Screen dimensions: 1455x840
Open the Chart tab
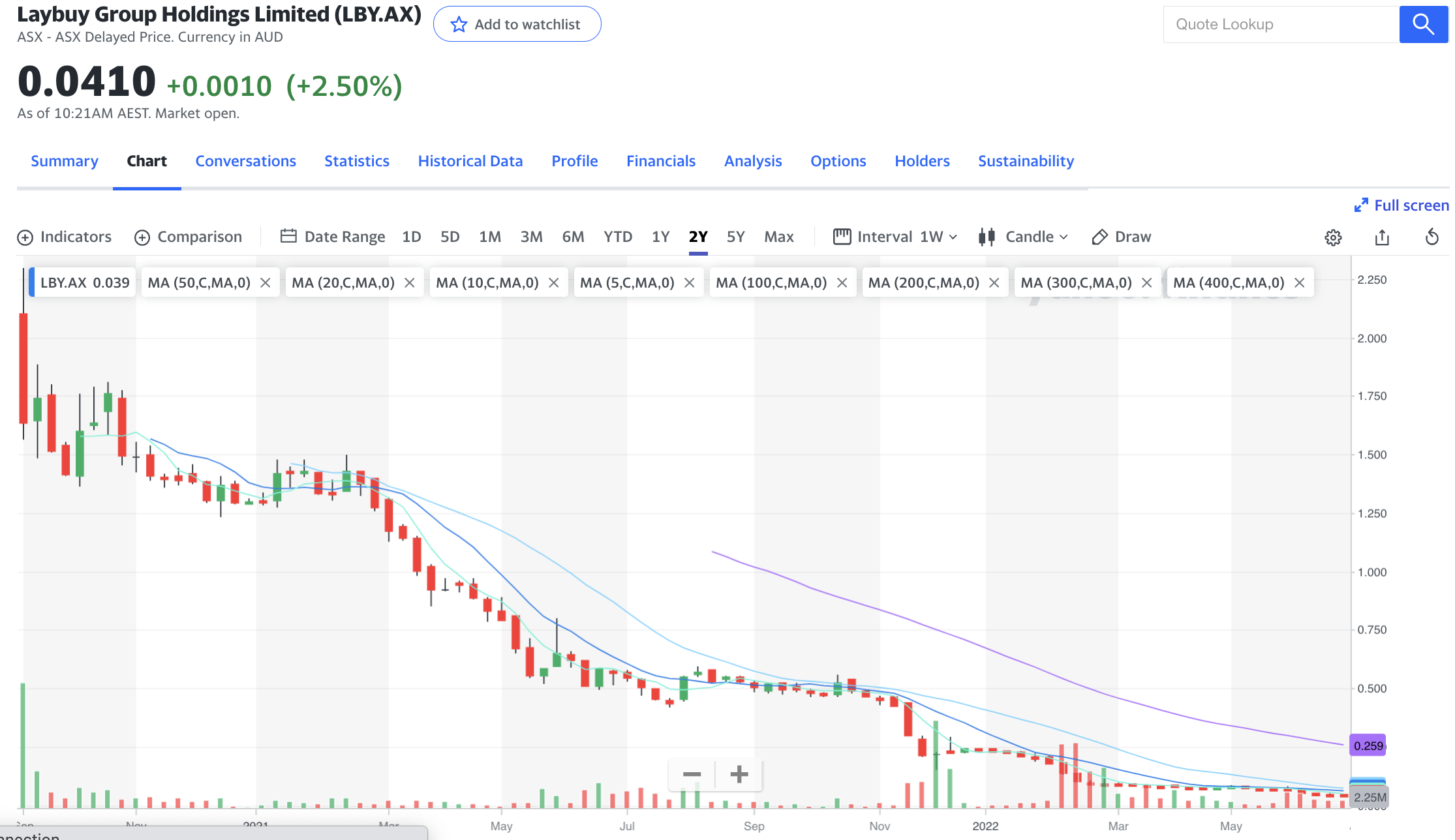click(x=147, y=161)
